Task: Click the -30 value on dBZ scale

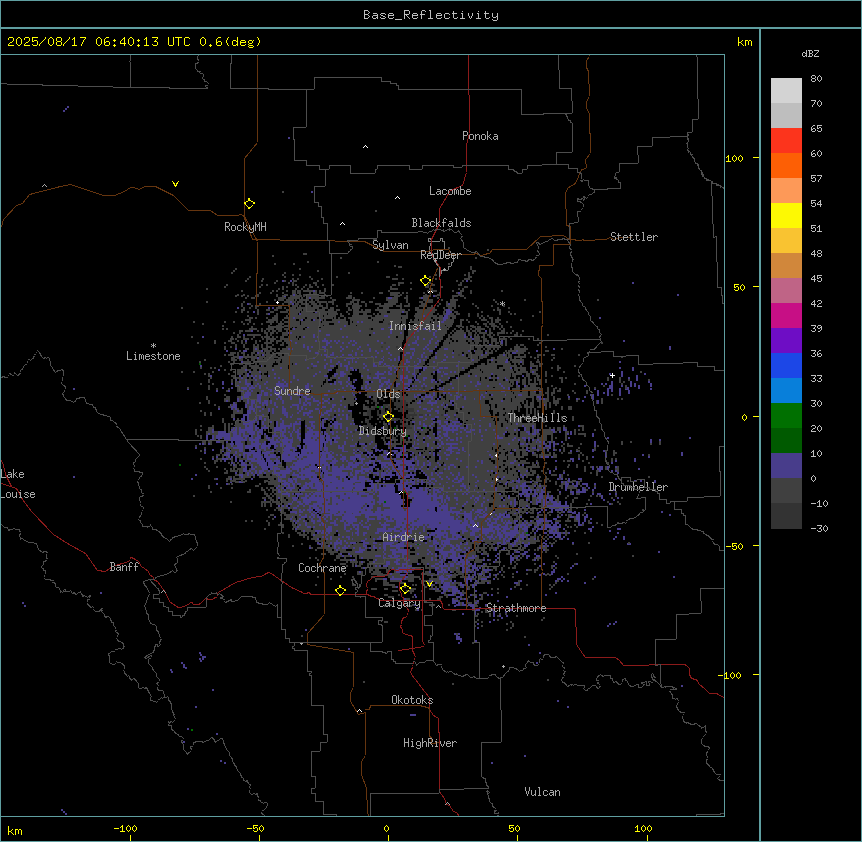Action: click(819, 529)
